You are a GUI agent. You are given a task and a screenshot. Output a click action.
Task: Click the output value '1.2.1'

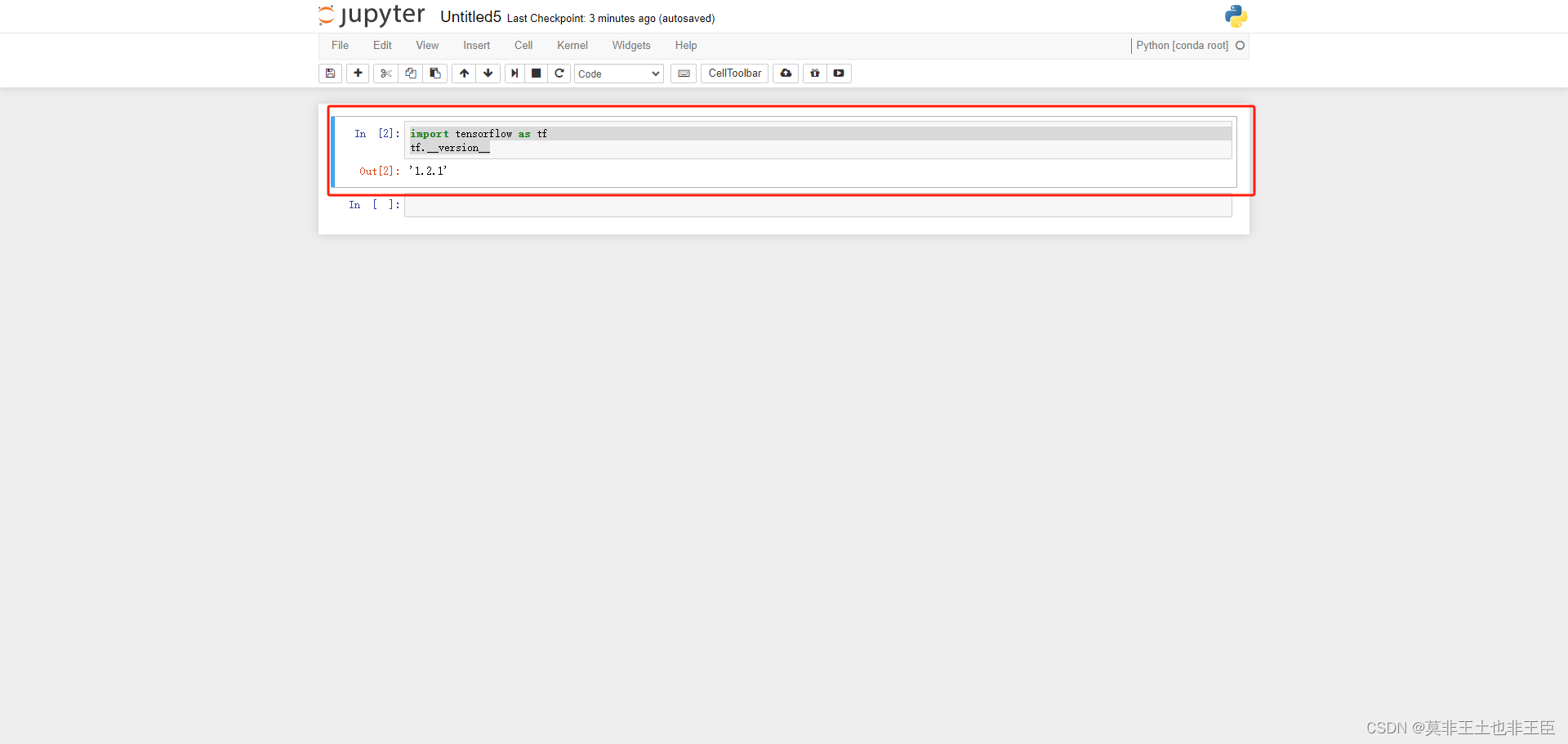pos(428,171)
